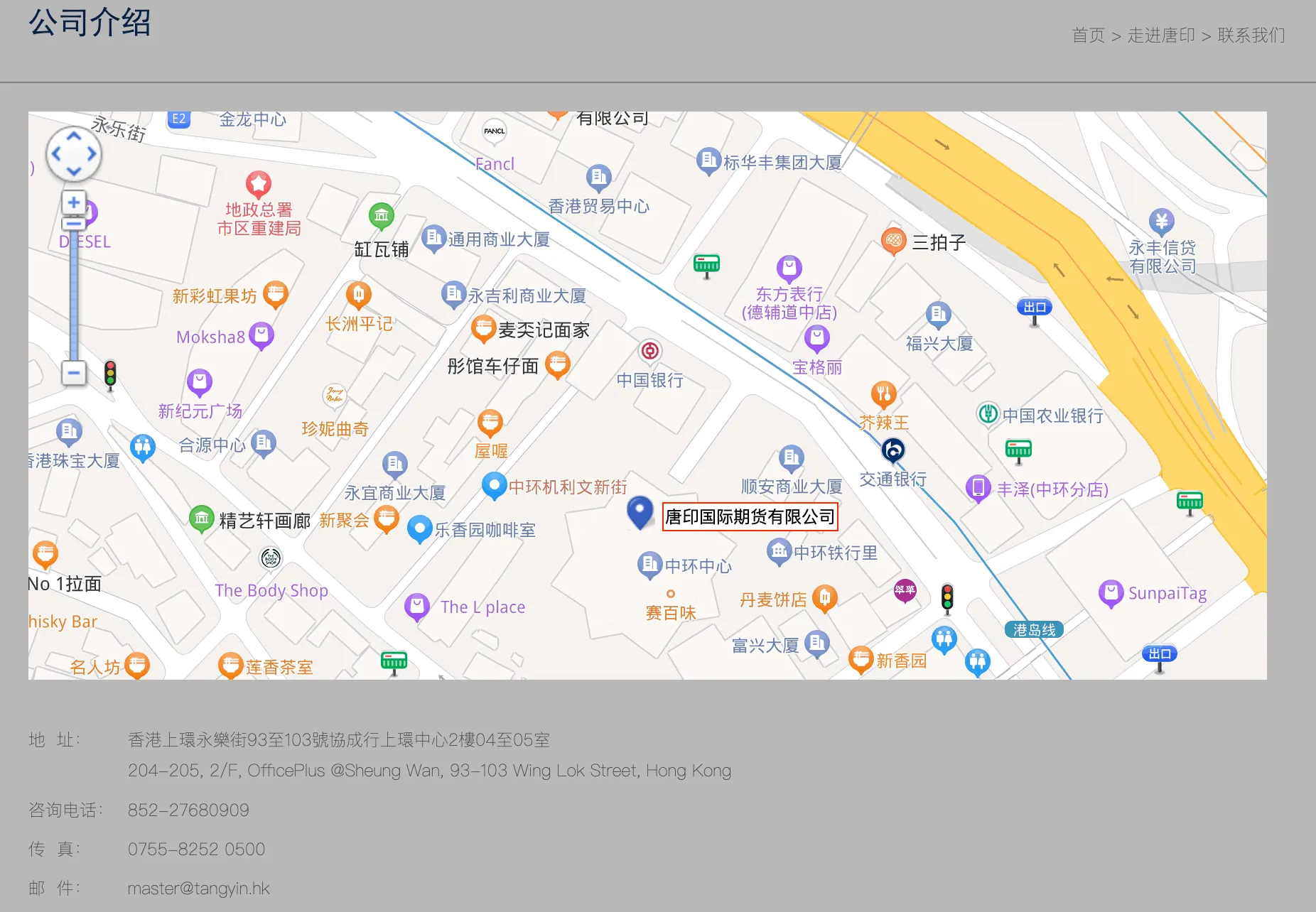Click the Chinese address line 香港上環永樂街
Viewport: 1316px width, 912px height.
pos(339,740)
